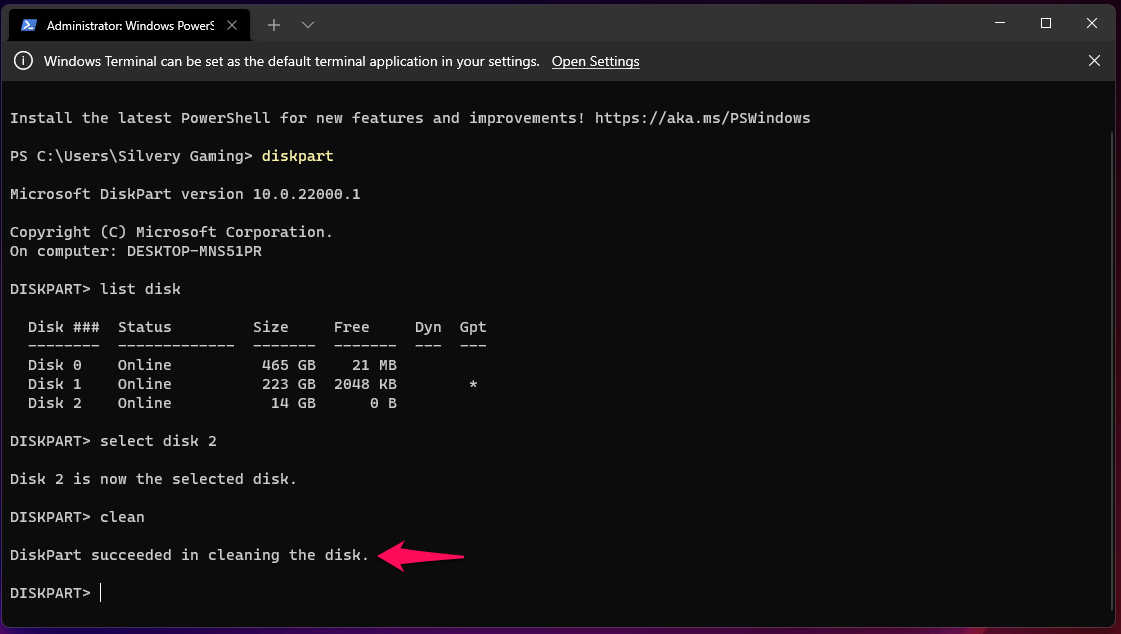Open a new tab with the plus button

tap(274, 24)
